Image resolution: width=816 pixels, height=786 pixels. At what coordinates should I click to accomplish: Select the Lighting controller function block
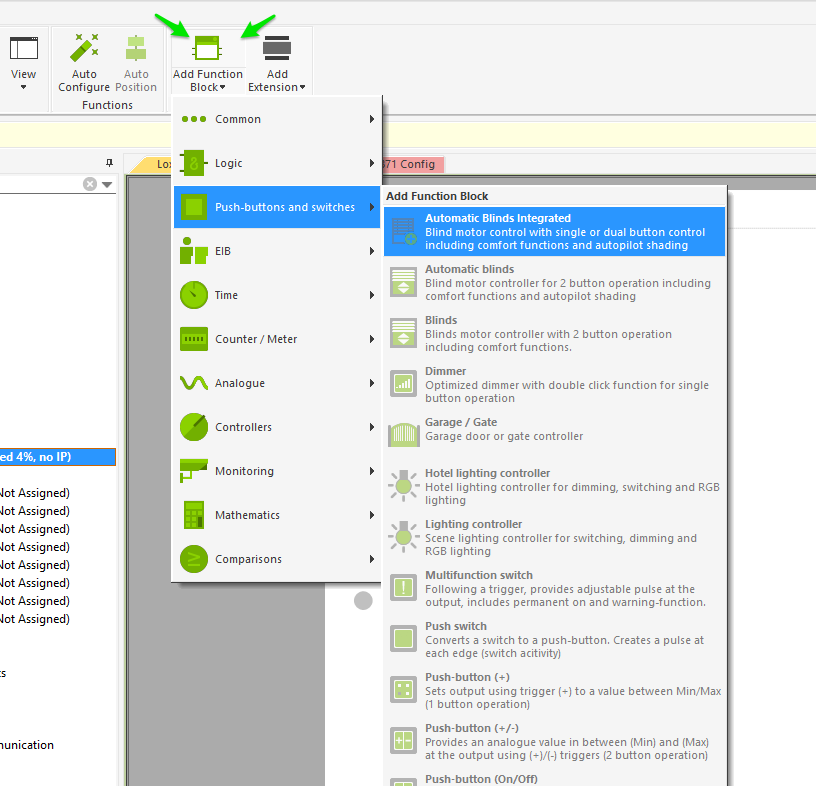click(554, 537)
